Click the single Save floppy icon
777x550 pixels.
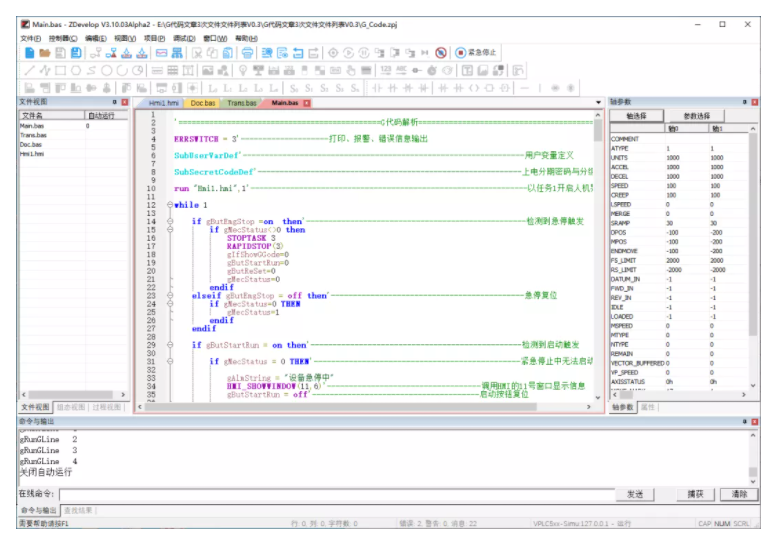coord(60,53)
